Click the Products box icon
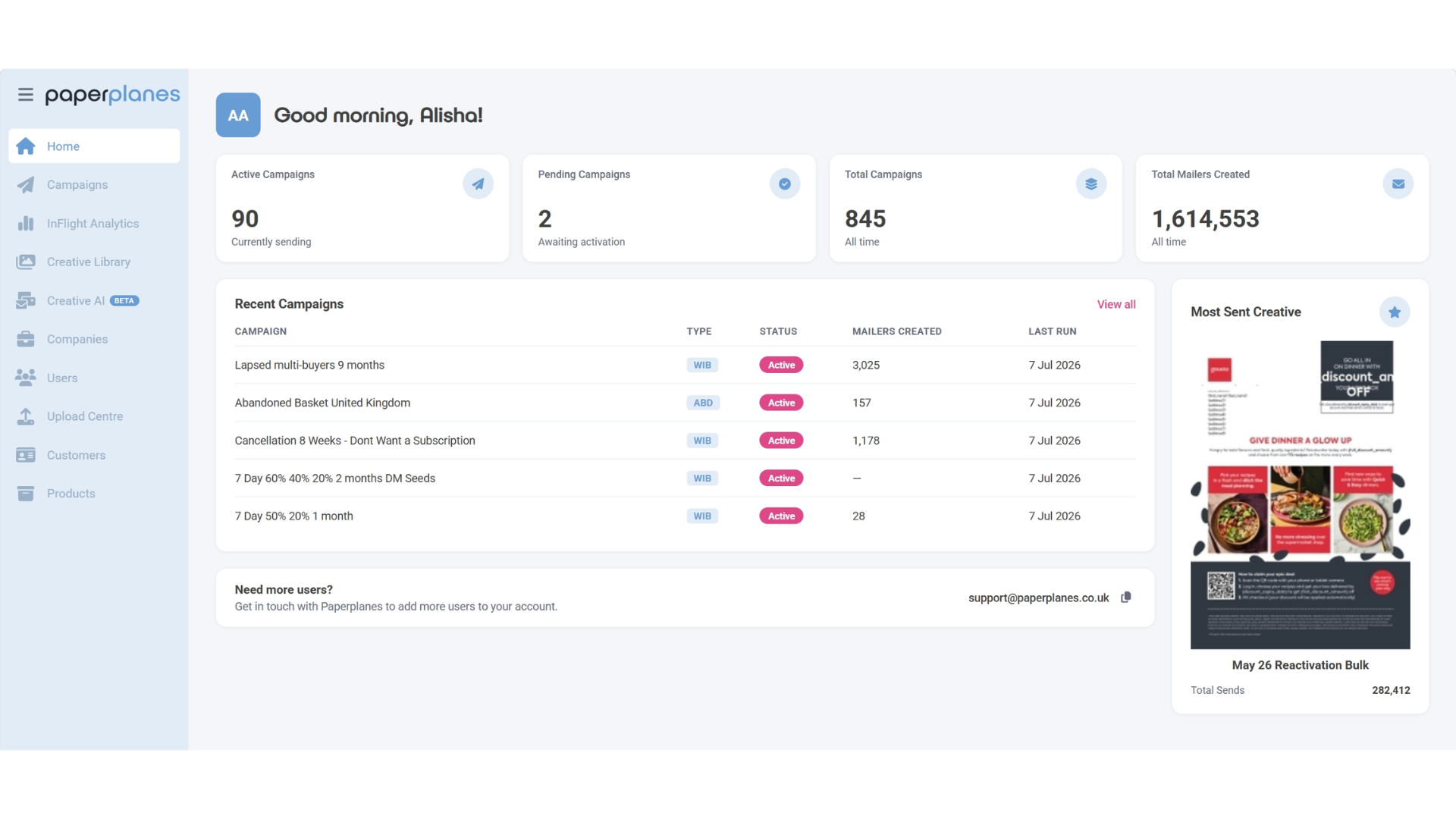The width and height of the screenshot is (1456, 819). click(26, 494)
